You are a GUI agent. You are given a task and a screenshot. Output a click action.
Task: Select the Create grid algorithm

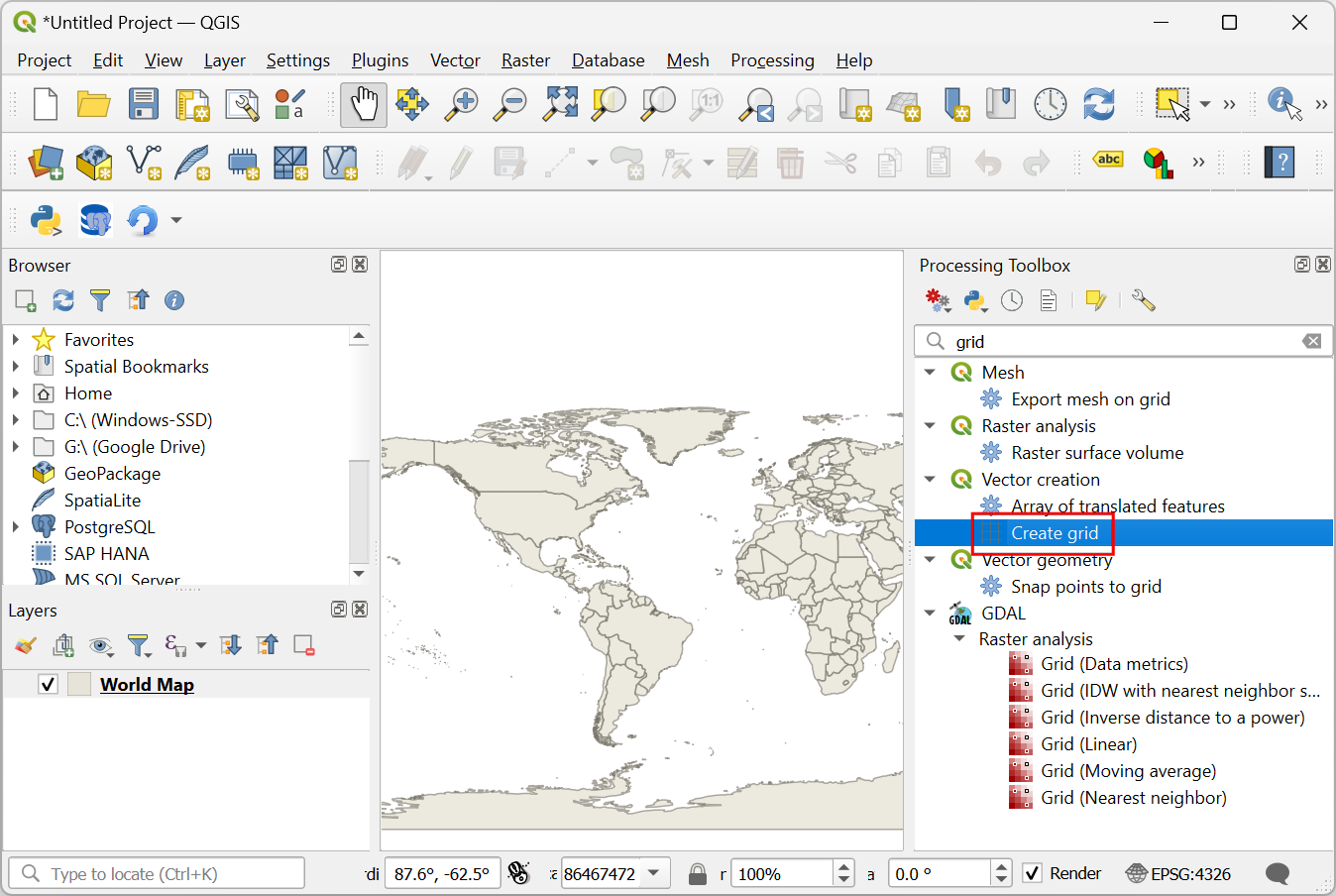[1055, 533]
